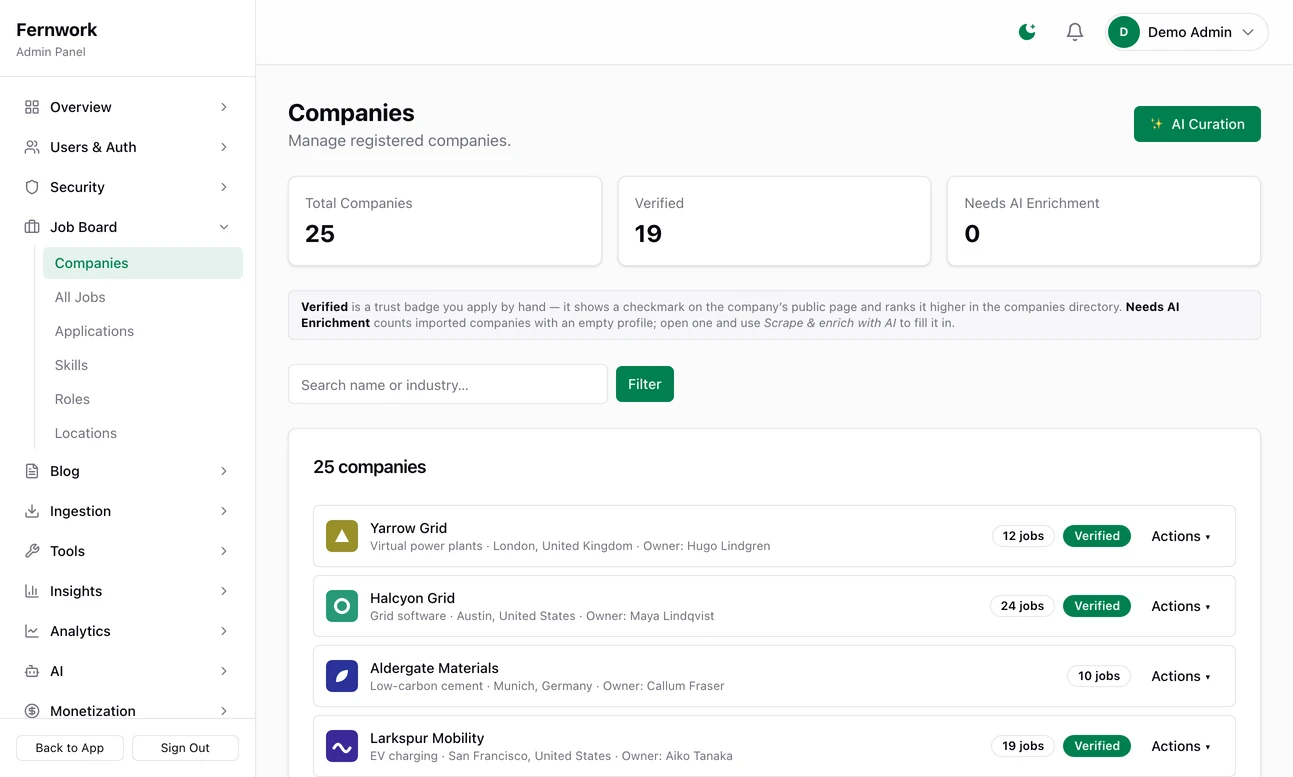The width and height of the screenshot is (1293, 777).
Task: Click the AI Curation button
Action: coord(1197,124)
